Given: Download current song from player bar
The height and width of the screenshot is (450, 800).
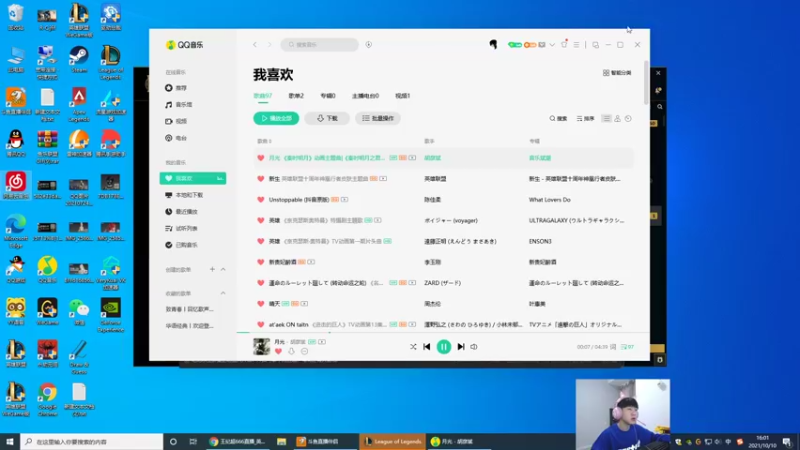Looking at the screenshot, I should 291,351.
